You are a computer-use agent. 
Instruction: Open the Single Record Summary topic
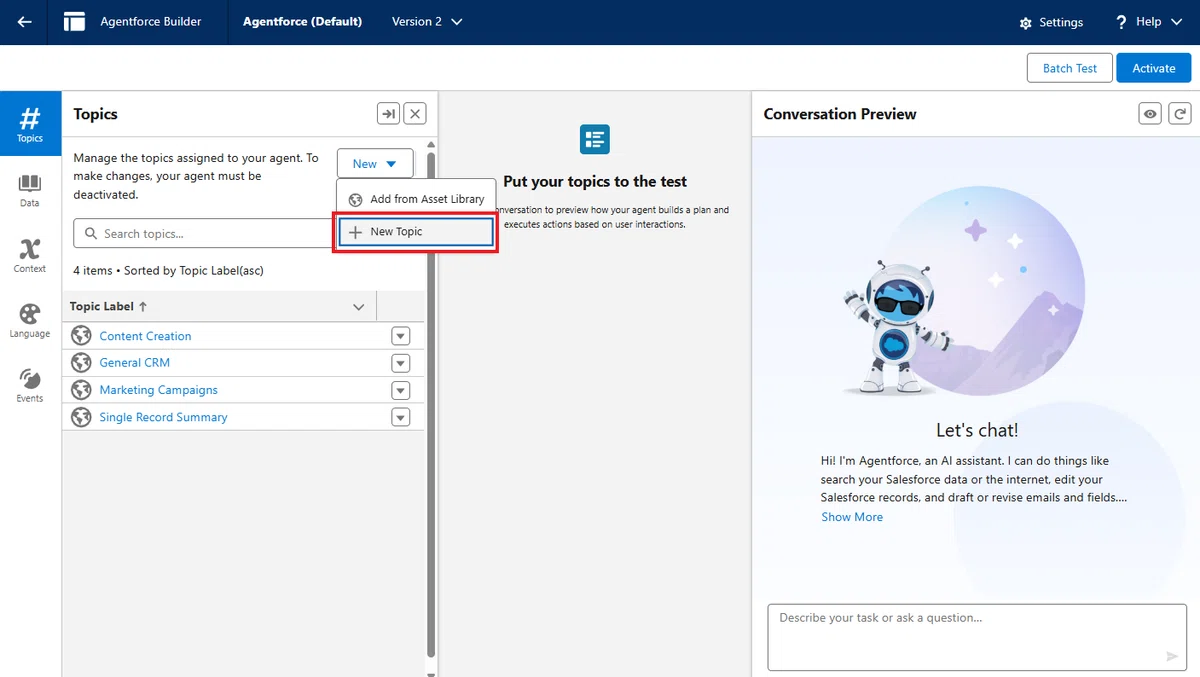pyautogui.click(x=163, y=417)
